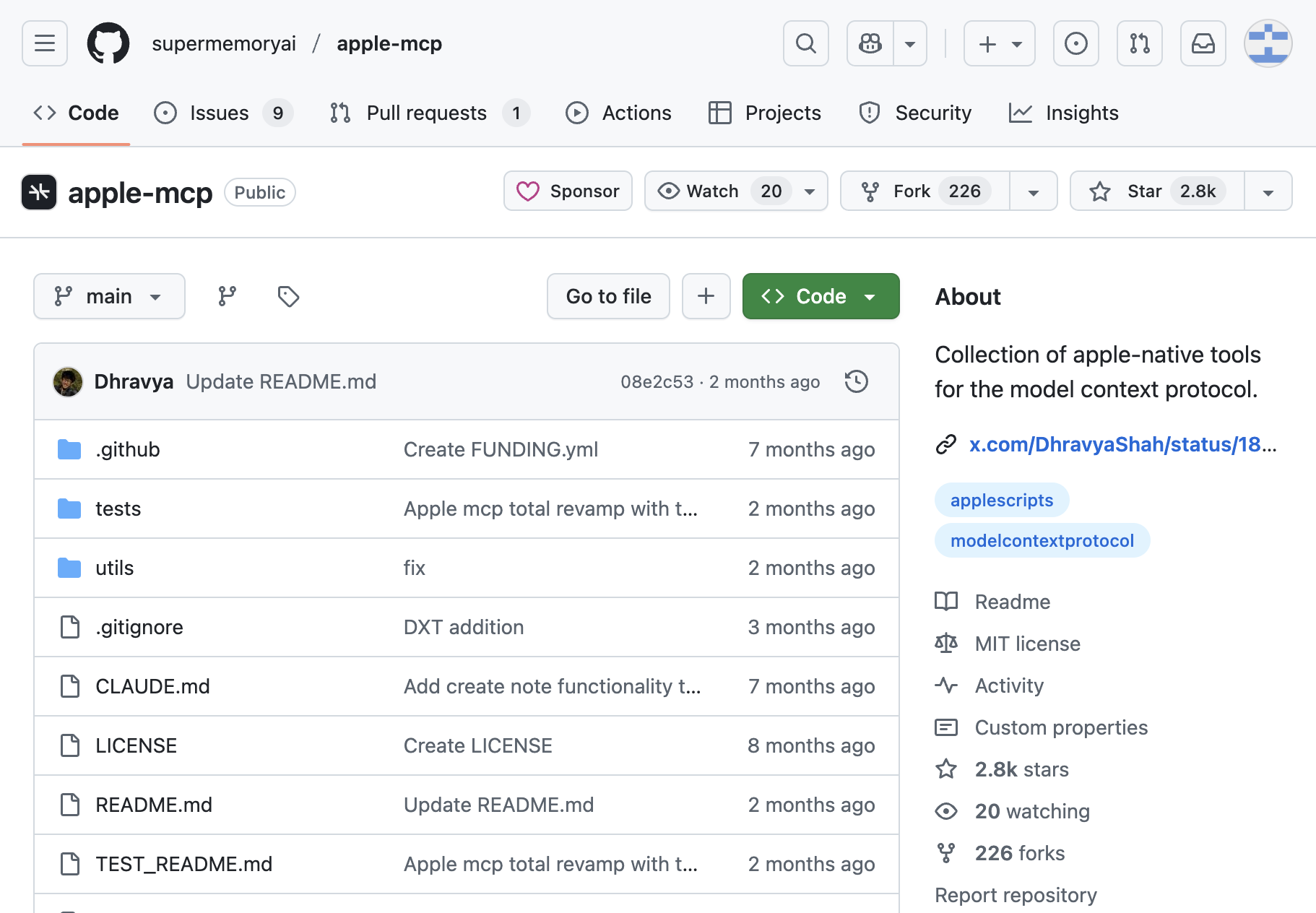Image resolution: width=1316 pixels, height=913 pixels.
Task: Click the applescripts topic tag
Action: [x=1001, y=500]
